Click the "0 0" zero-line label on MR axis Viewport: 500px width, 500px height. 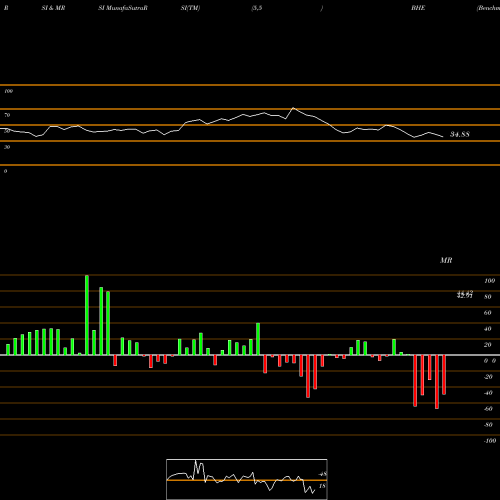[x=490, y=361]
